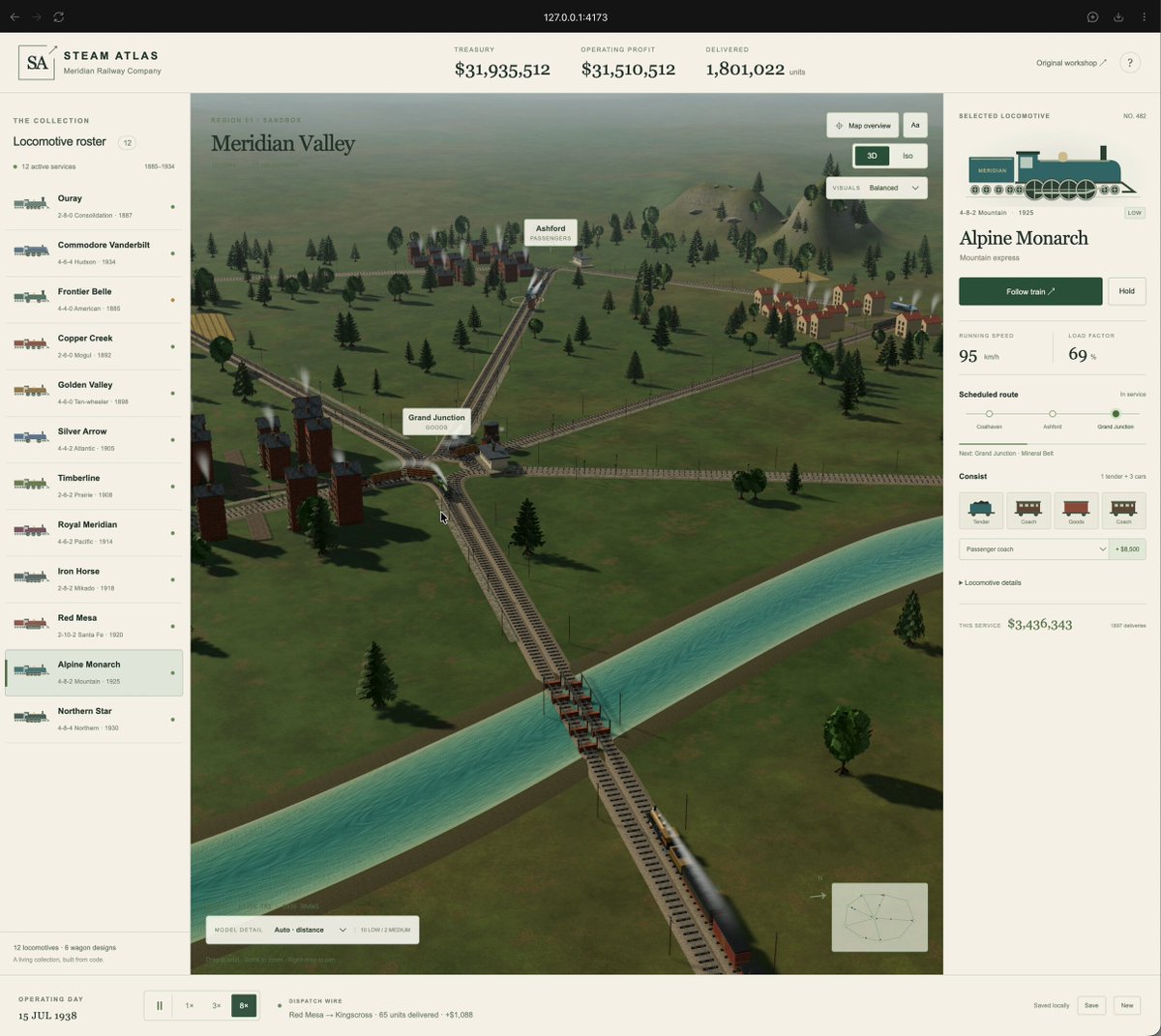Open the Passenger coach wagon dropdown
The image size is (1161, 1036).
1034,548
